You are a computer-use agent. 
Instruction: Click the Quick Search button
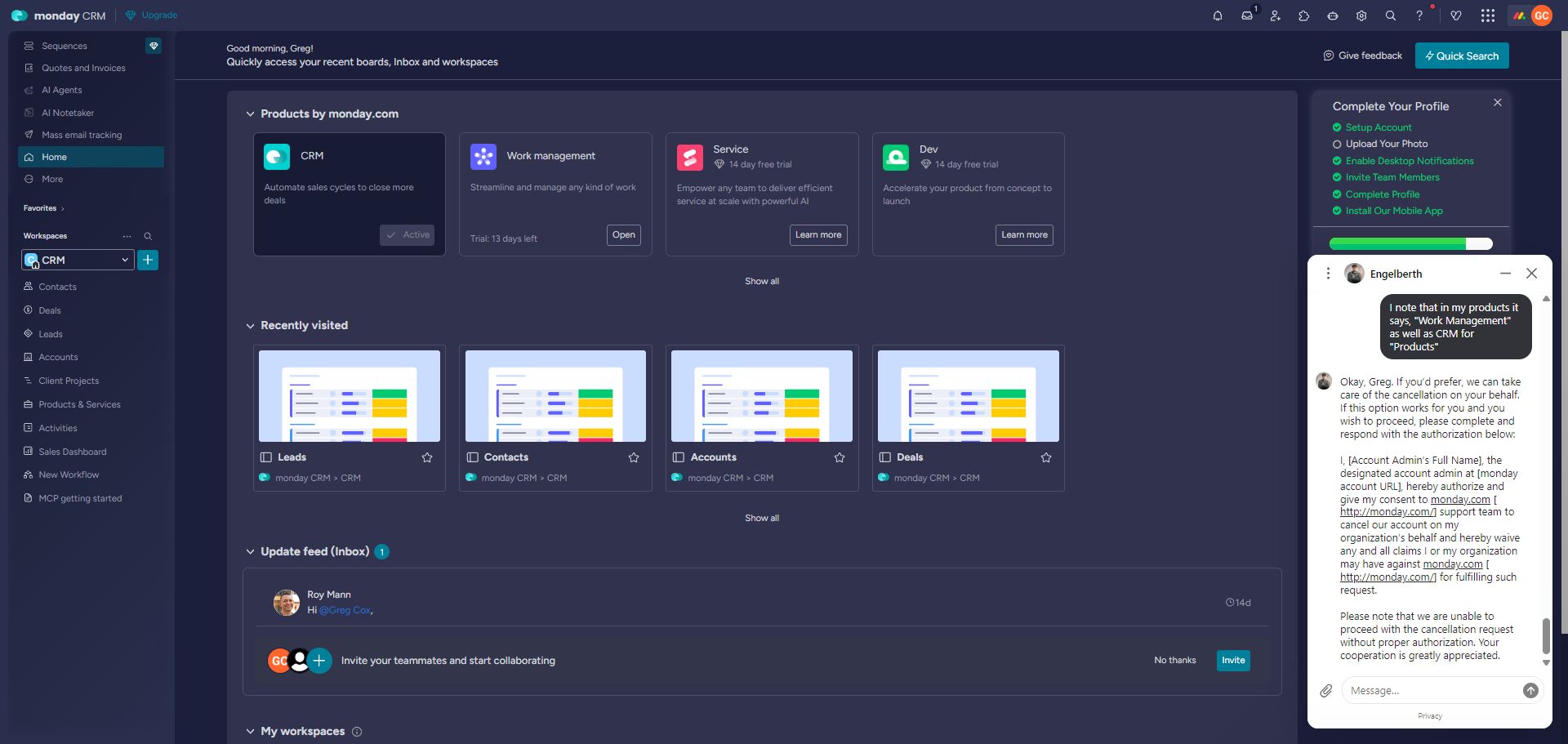(1461, 56)
